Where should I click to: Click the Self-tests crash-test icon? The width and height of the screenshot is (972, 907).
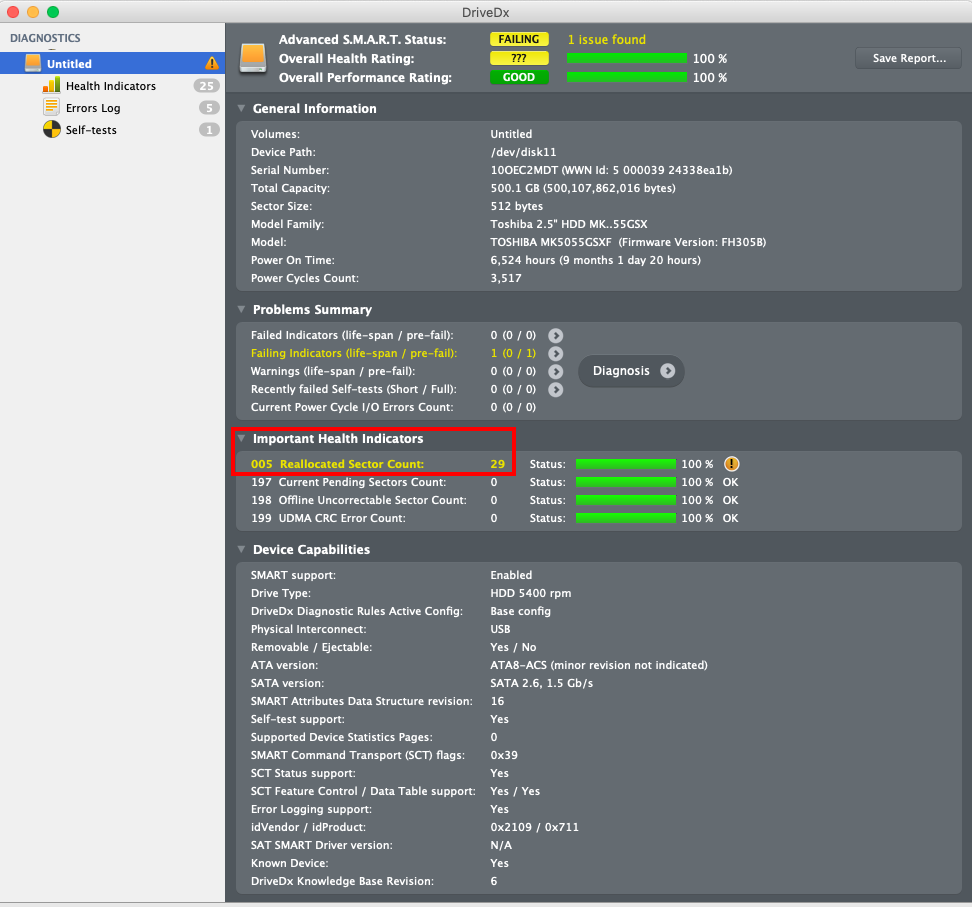click(x=51, y=130)
